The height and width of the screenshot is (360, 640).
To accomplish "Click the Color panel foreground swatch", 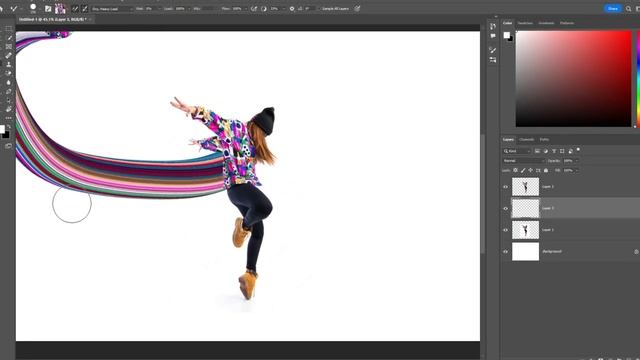I will tap(507, 35).
